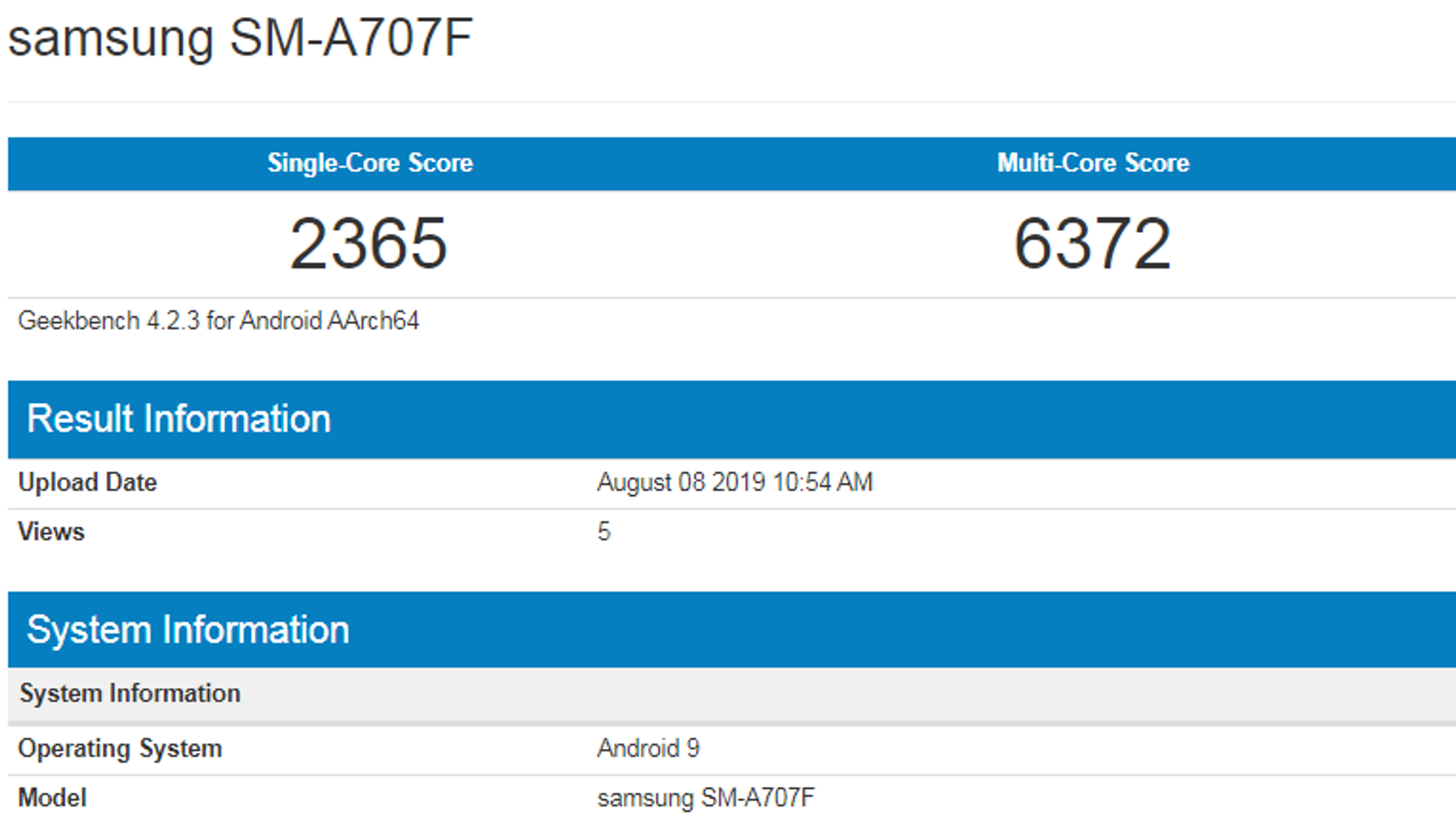The image size is (1456, 819).
Task: Click the Android 9 value
Action: point(648,748)
